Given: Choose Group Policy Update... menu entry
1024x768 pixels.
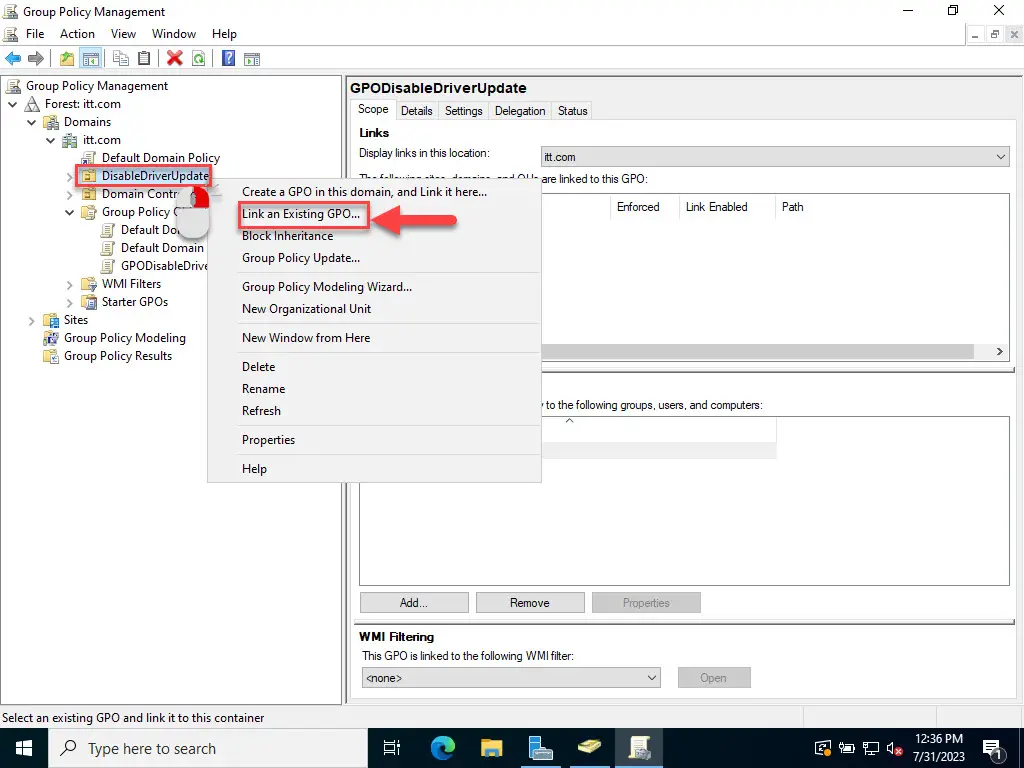Looking at the screenshot, I should coord(300,258).
